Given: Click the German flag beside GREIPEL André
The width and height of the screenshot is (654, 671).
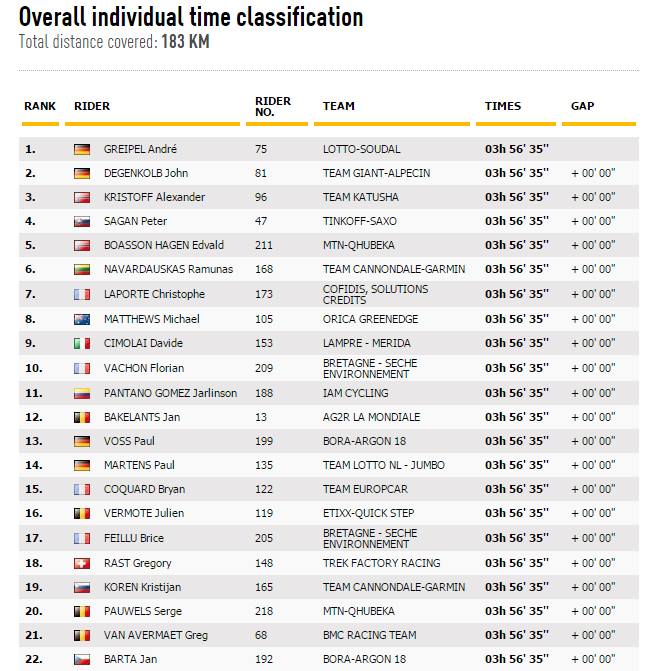Looking at the screenshot, I should (x=82, y=149).
